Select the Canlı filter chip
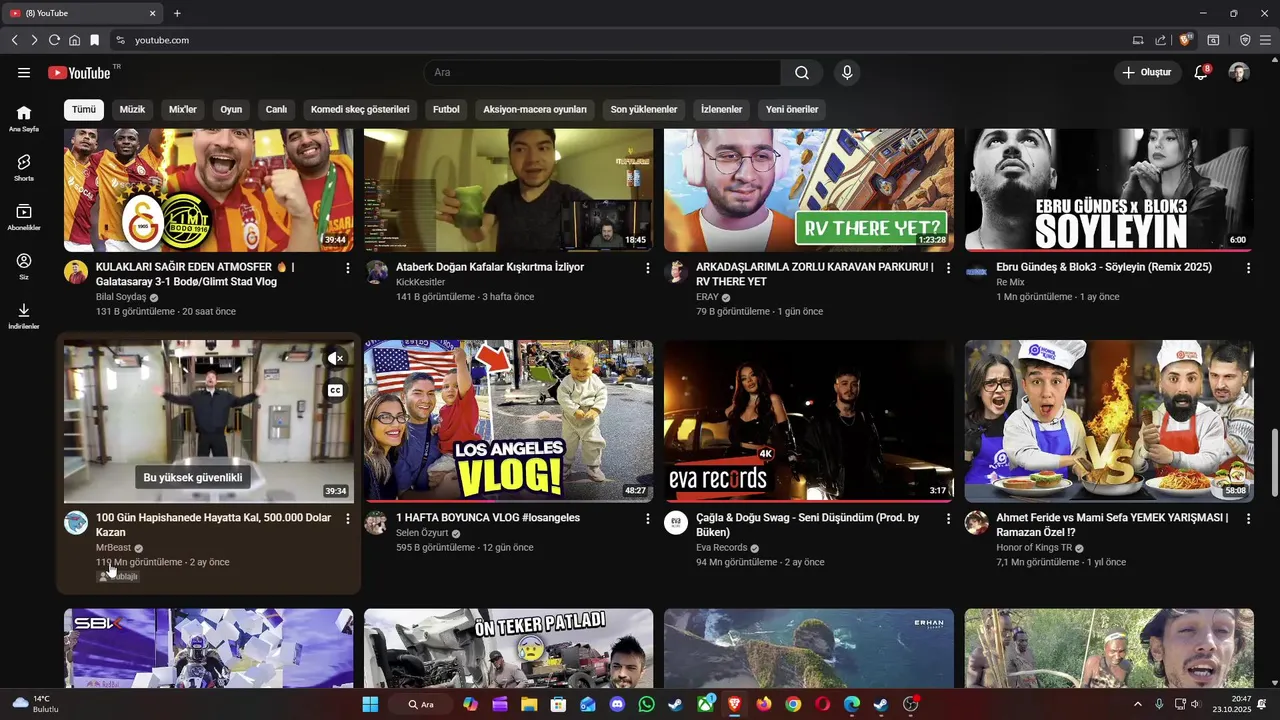The height and width of the screenshot is (720, 1280). [276, 109]
